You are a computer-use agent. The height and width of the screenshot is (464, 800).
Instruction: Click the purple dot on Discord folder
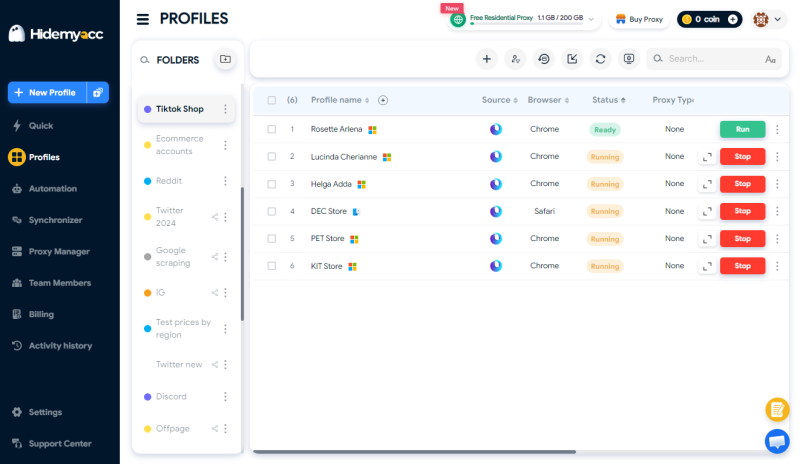147,397
